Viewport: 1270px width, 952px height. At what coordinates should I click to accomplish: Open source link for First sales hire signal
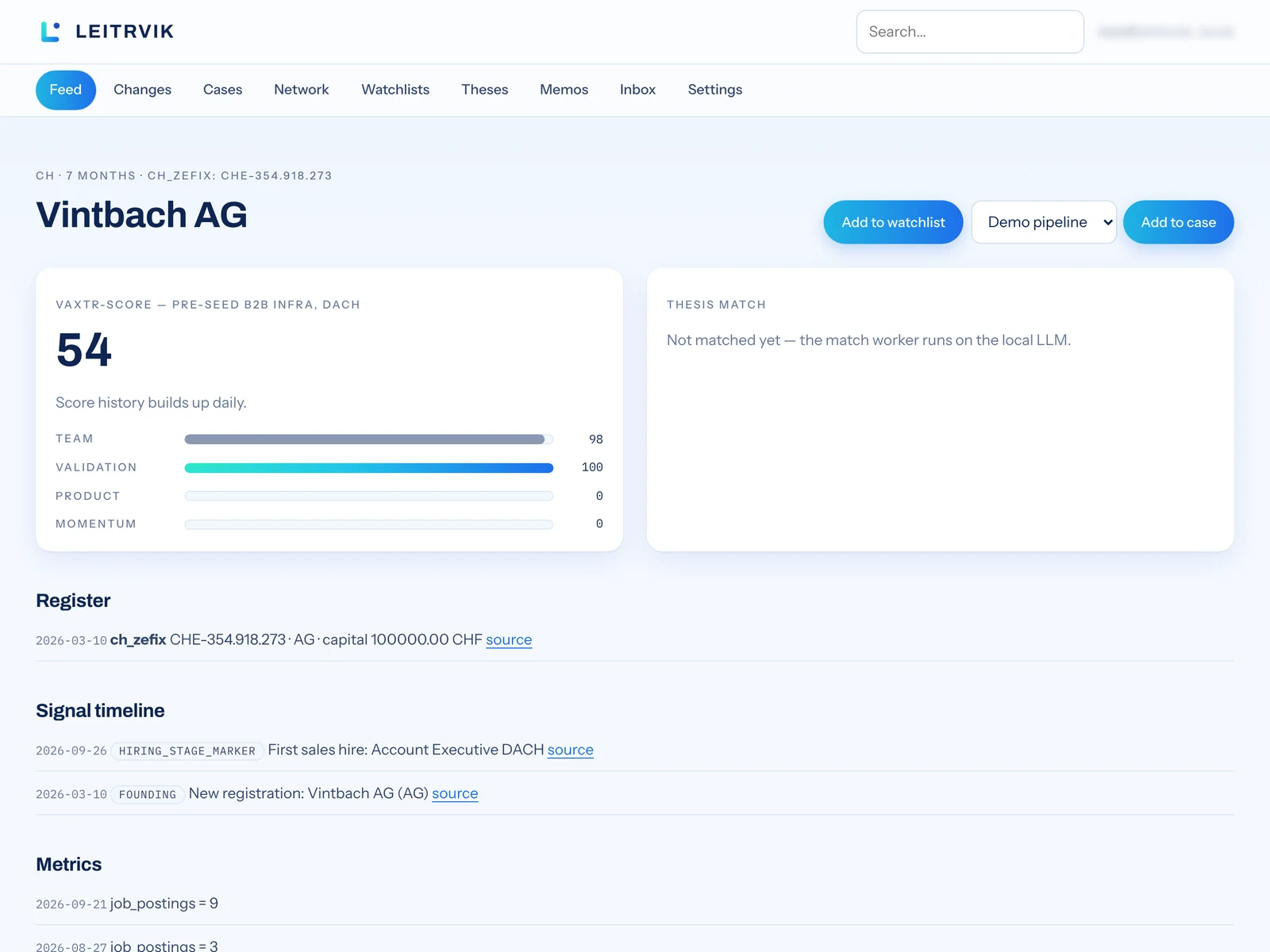(x=570, y=750)
